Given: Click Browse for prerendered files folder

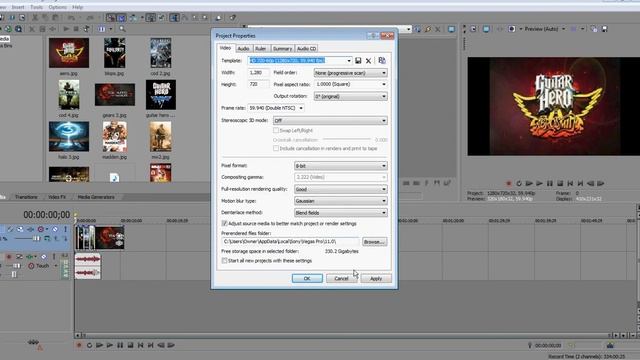Looking at the screenshot, I should [x=374, y=242].
